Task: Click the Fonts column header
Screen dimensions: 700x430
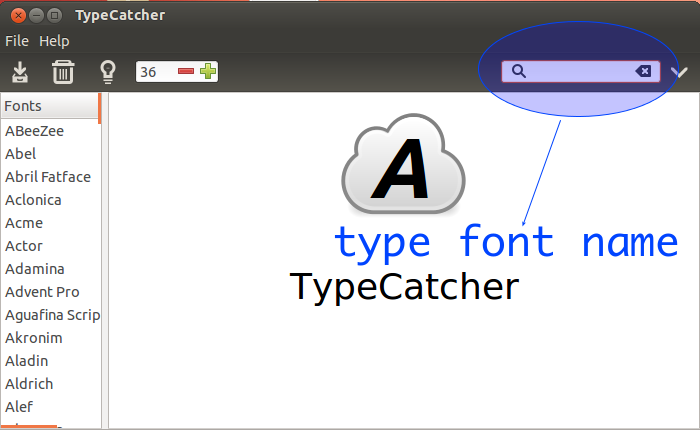Action: point(50,106)
